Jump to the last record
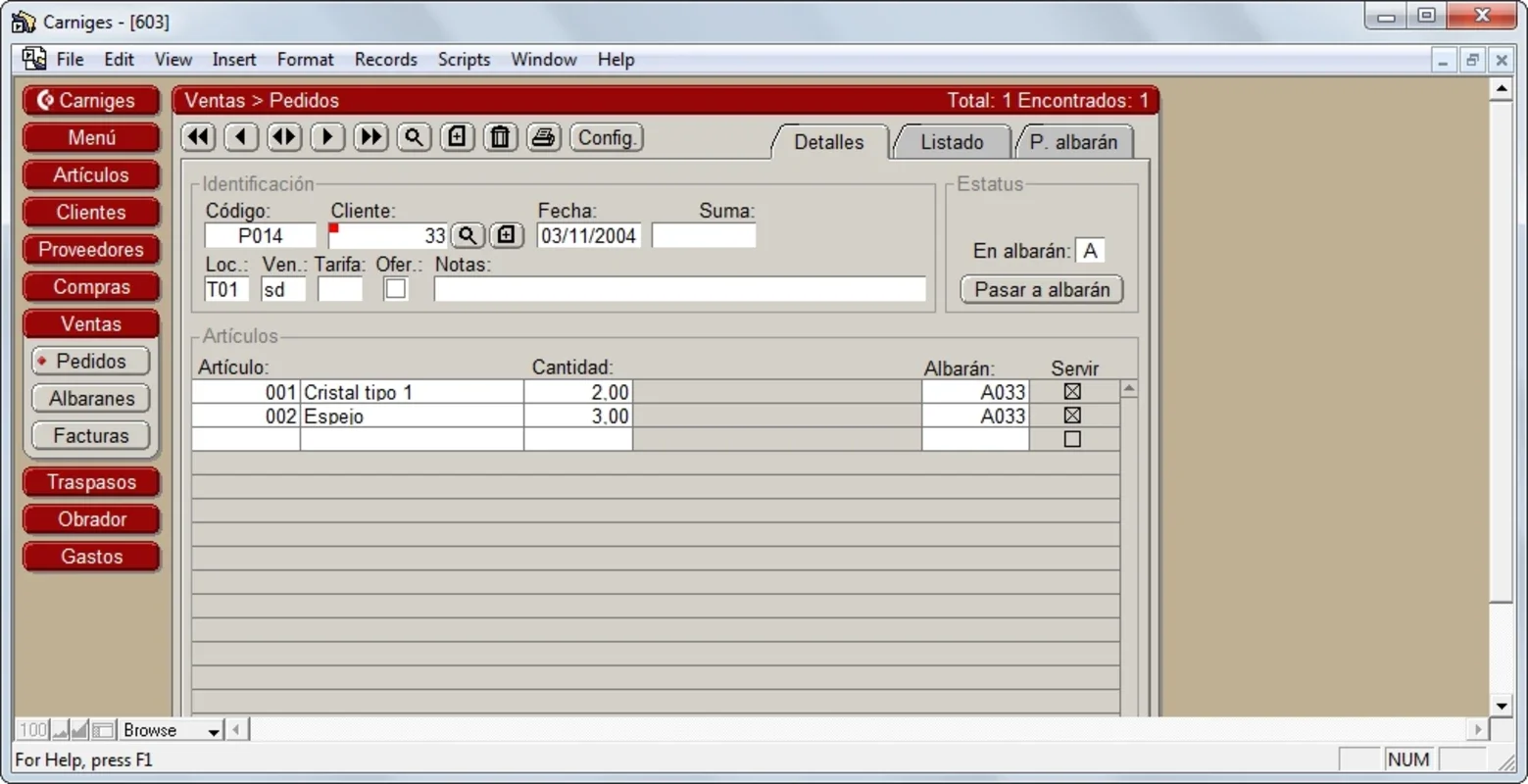 370,137
